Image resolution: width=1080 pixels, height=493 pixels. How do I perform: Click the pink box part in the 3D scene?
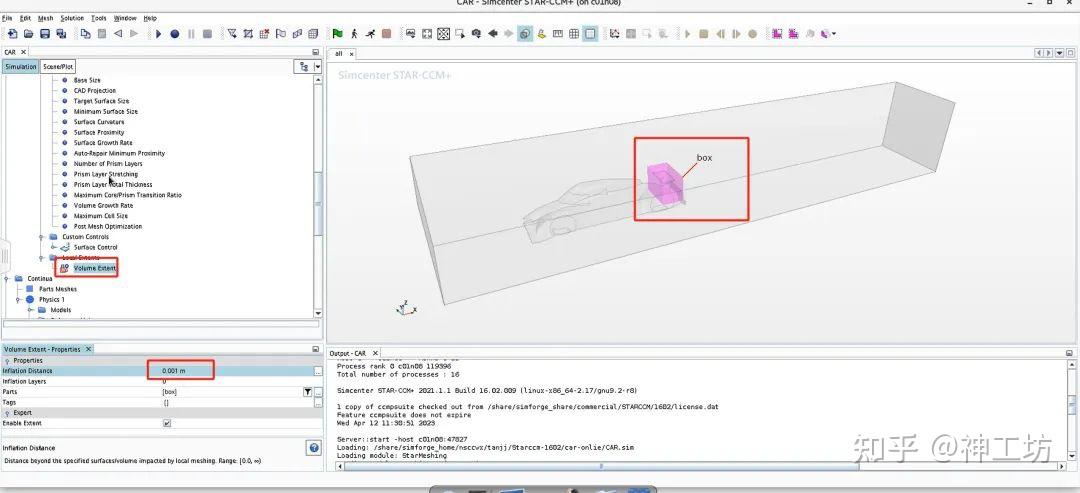pos(665,184)
